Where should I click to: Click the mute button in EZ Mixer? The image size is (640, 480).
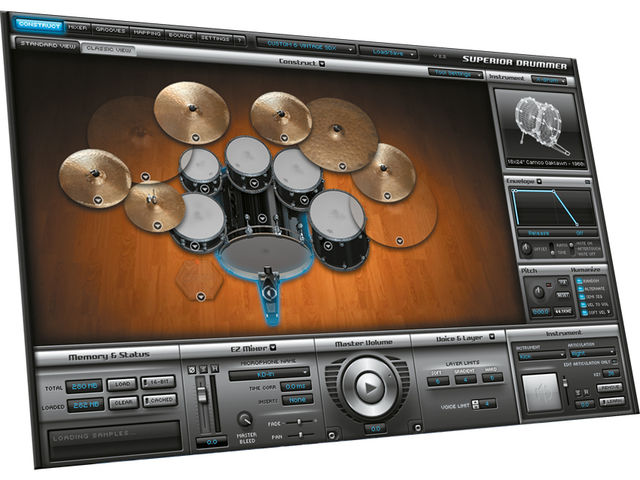tap(215, 368)
